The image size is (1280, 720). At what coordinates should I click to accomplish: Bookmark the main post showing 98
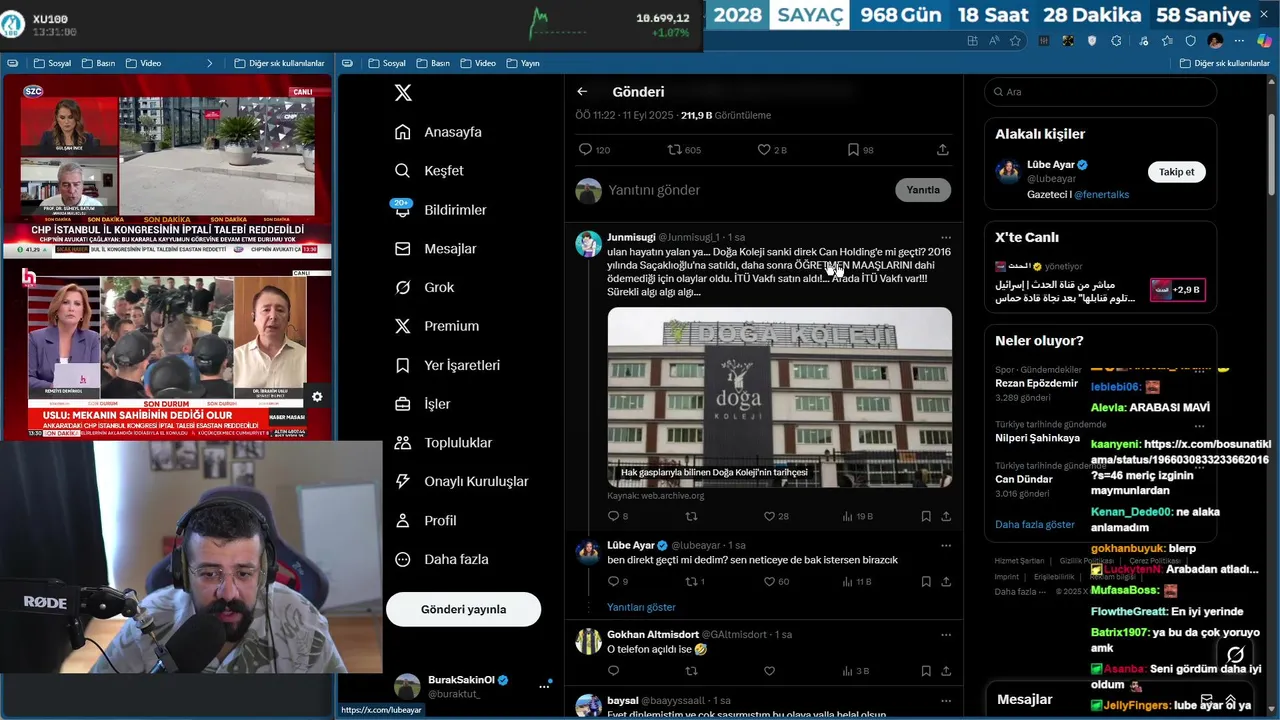(x=860, y=150)
